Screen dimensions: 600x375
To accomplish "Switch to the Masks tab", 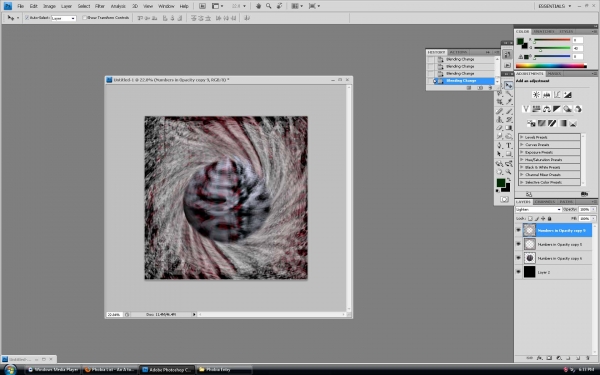I will tap(554, 73).
